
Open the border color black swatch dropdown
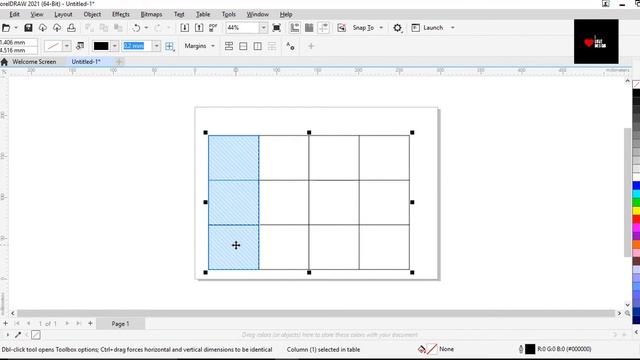point(115,46)
